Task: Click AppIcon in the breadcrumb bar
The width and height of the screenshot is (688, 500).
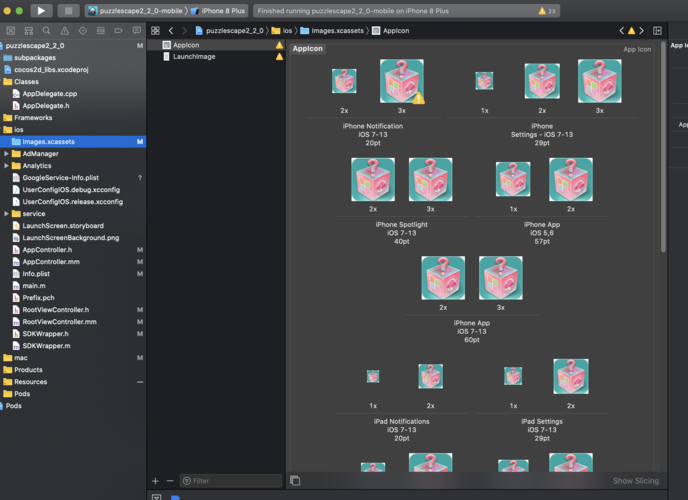Action: [391, 31]
